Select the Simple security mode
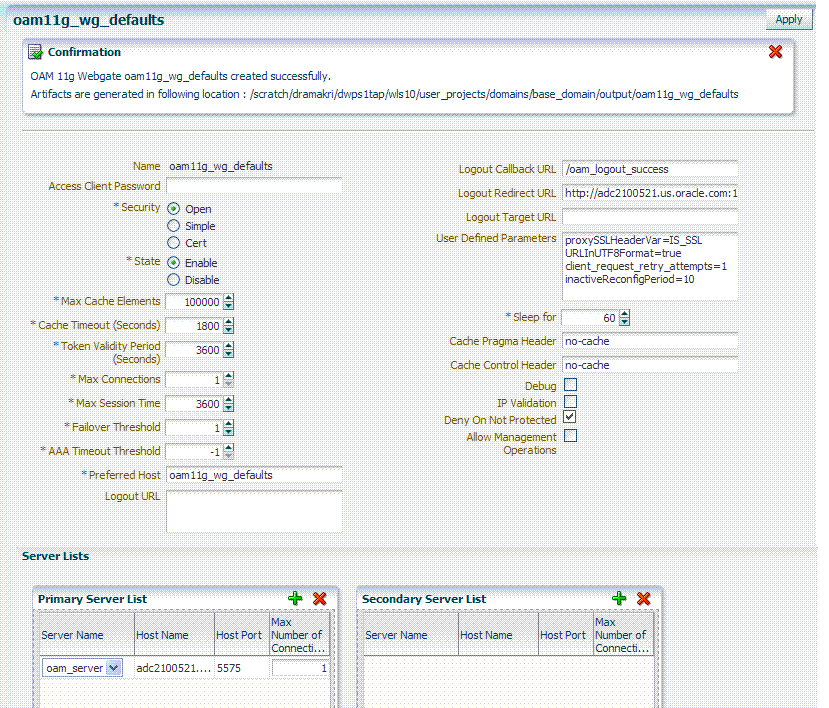 pyautogui.click(x=174, y=226)
